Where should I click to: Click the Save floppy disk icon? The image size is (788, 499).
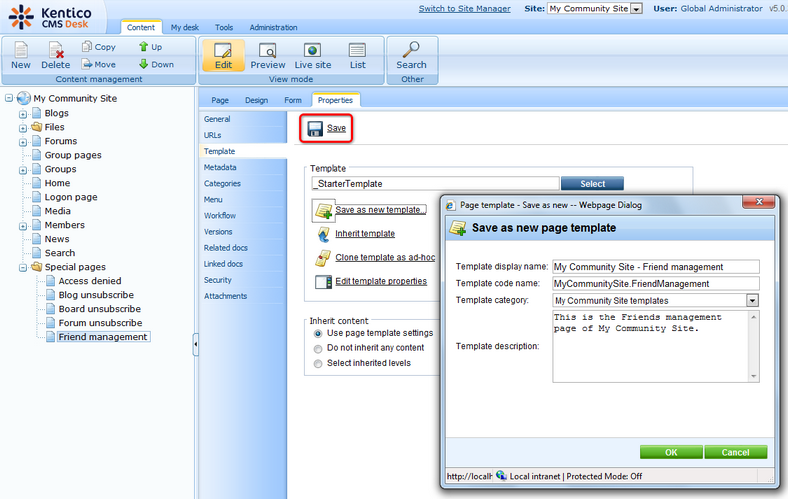[x=315, y=129]
